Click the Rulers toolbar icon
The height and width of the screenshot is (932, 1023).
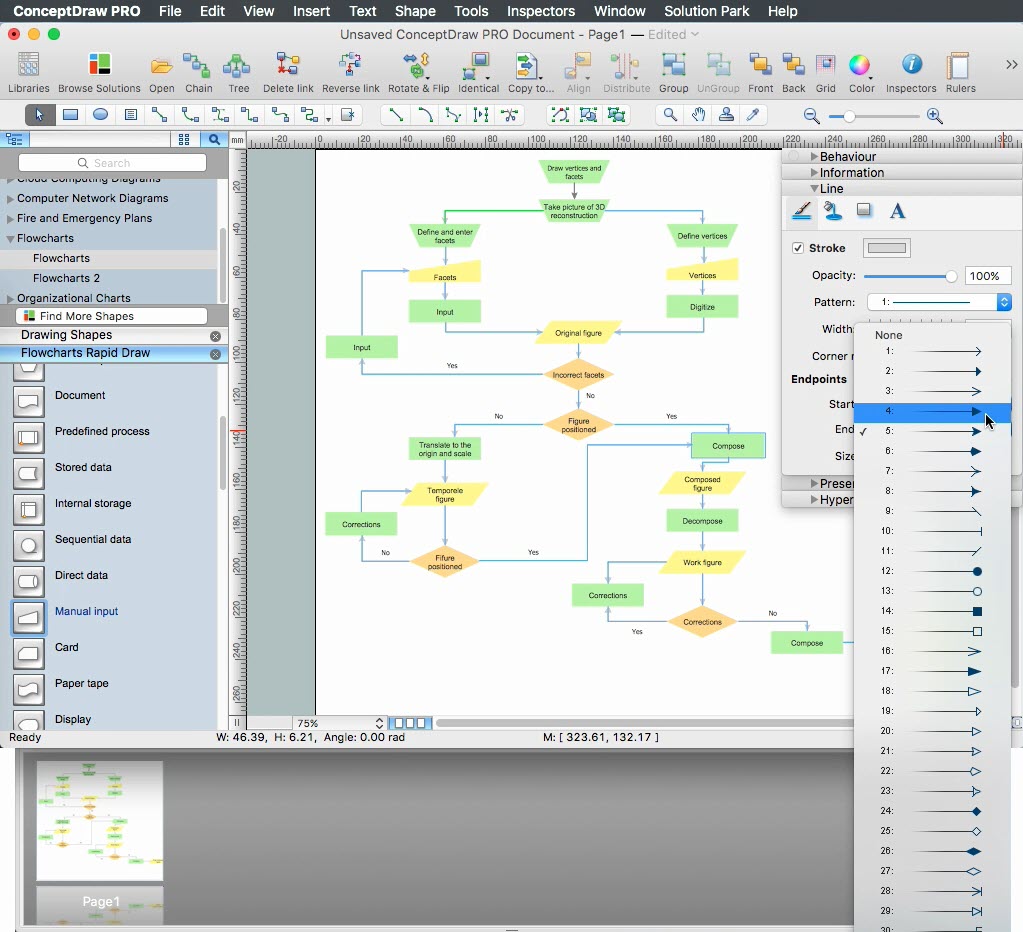(x=960, y=67)
